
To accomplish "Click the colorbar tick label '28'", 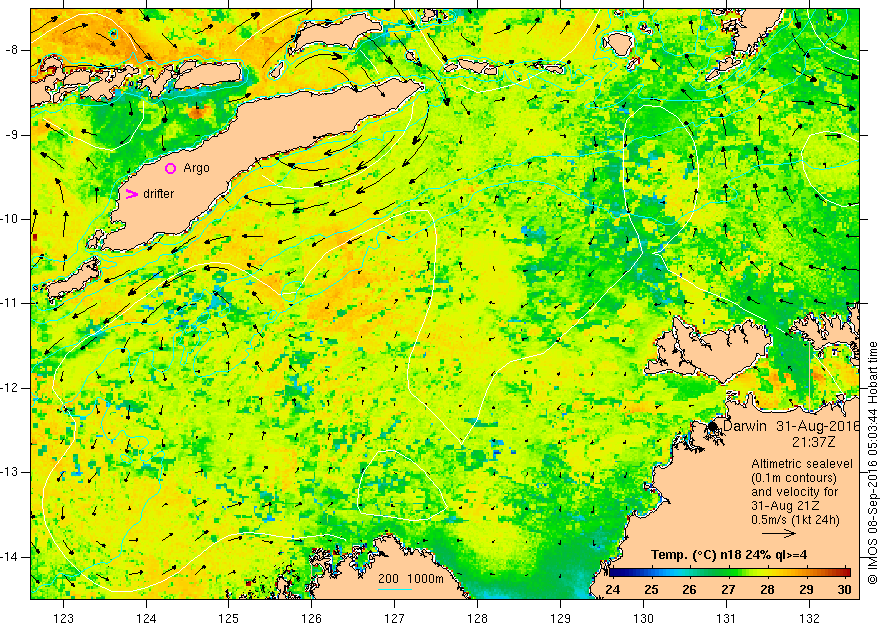I will pyautogui.click(x=767, y=590).
